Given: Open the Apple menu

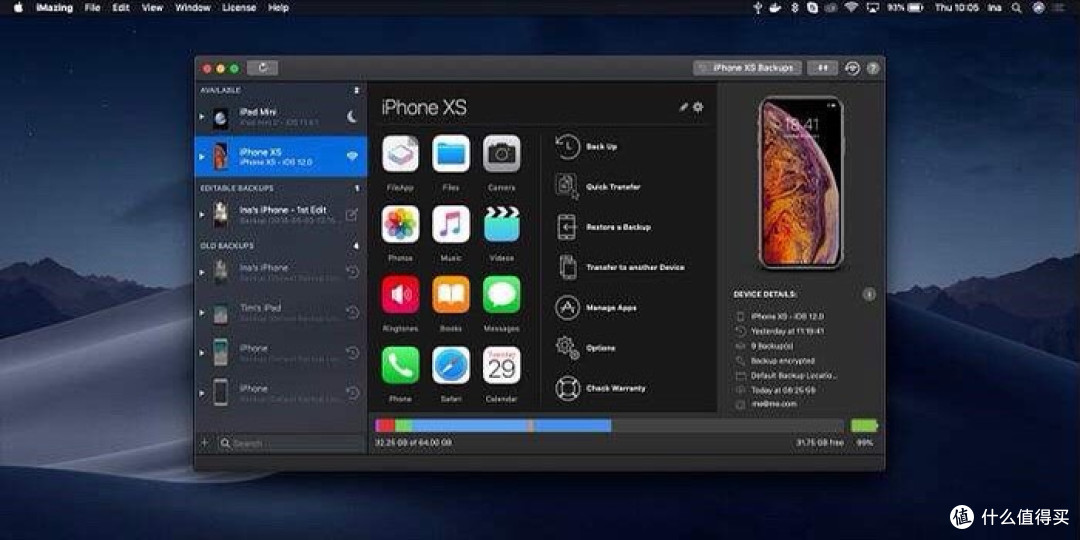Looking at the screenshot, I should coord(19,8).
